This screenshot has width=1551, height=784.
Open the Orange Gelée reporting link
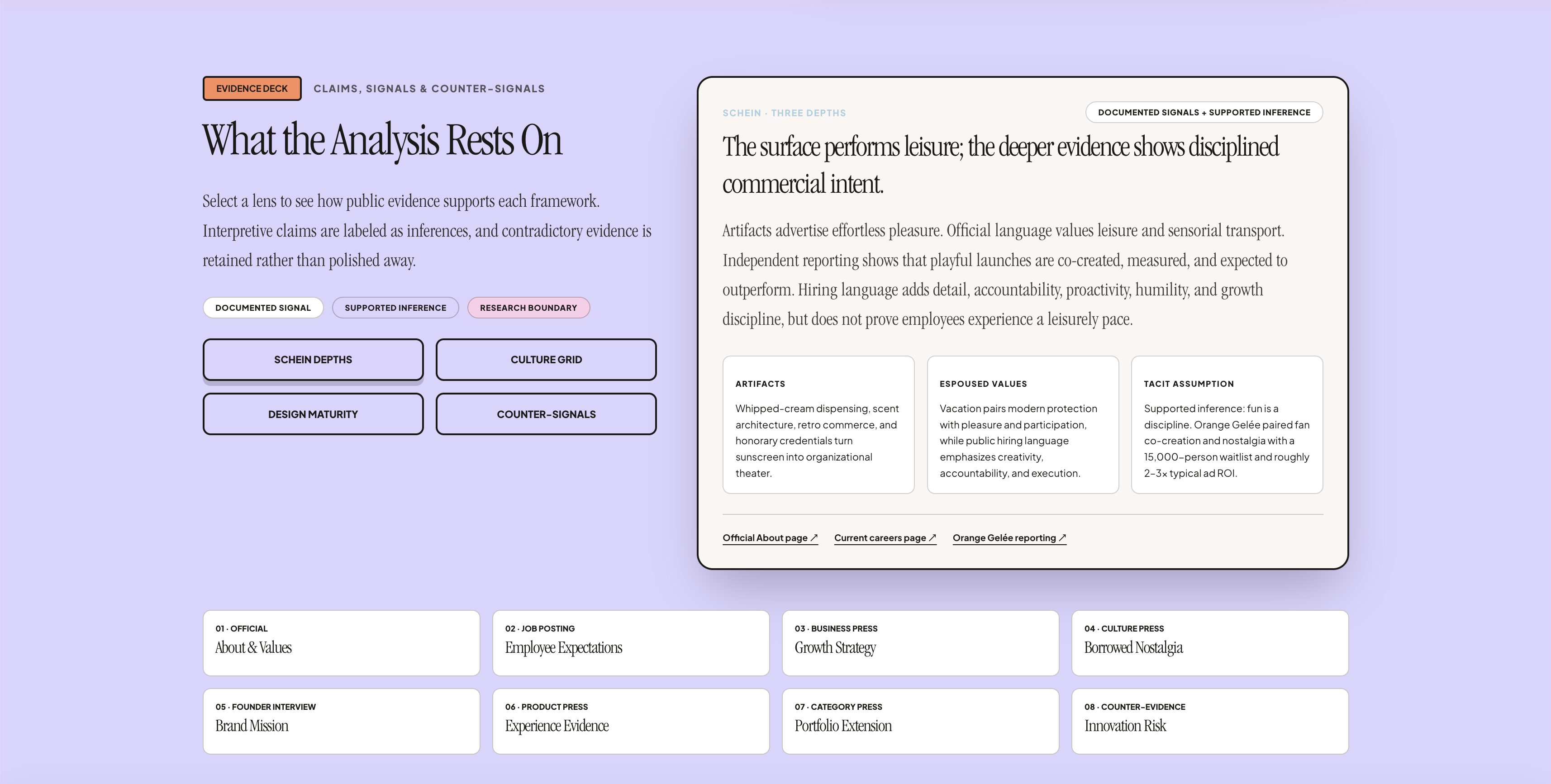point(1009,538)
